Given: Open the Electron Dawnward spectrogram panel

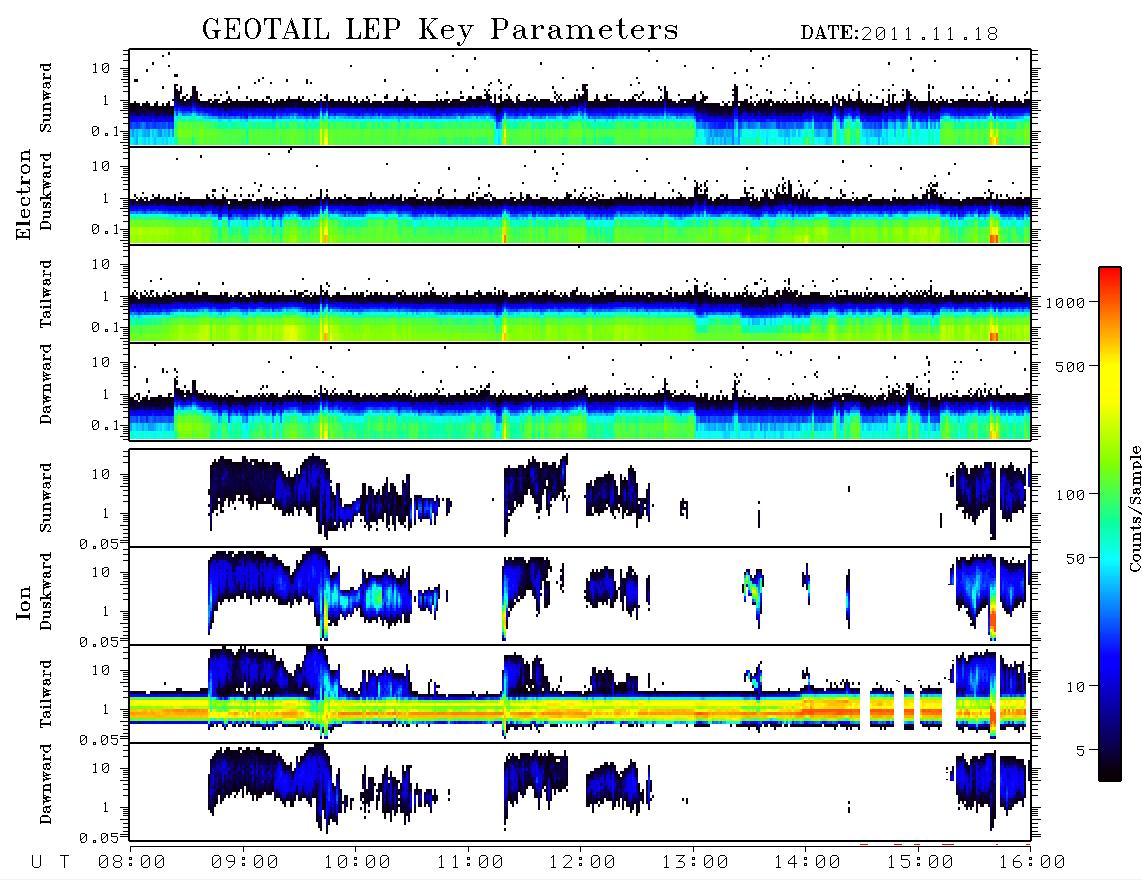Looking at the screenshot, I should coord(580,391).
